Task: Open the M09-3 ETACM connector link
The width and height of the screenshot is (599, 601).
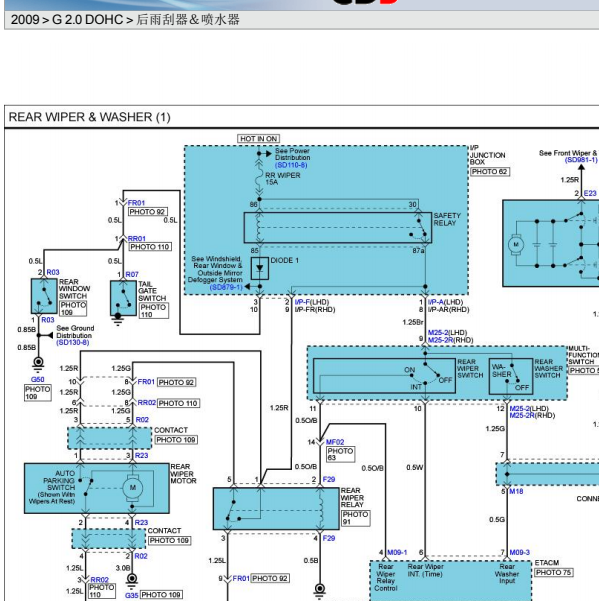Action: pyautogui.click(x=520, y=552)
